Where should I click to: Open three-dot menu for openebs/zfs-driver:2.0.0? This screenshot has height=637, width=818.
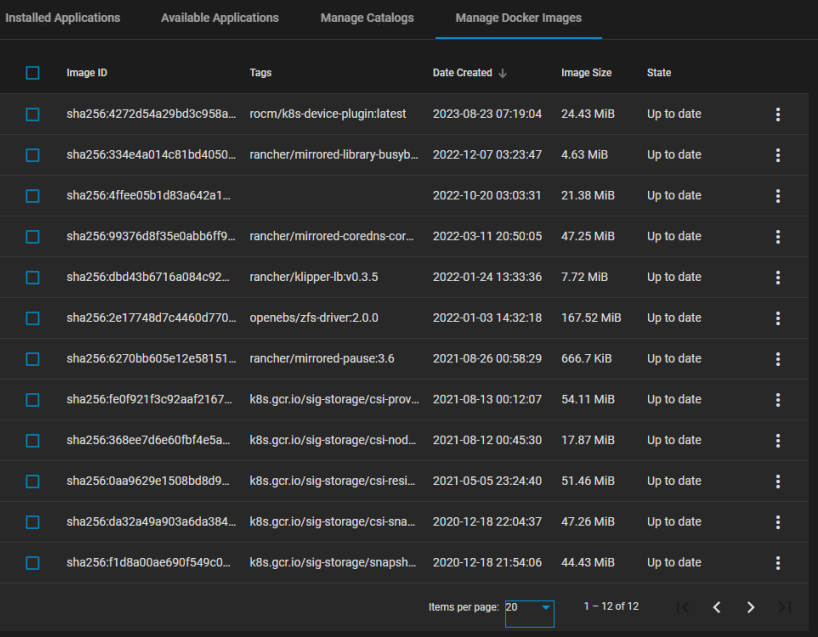[778, 318]
